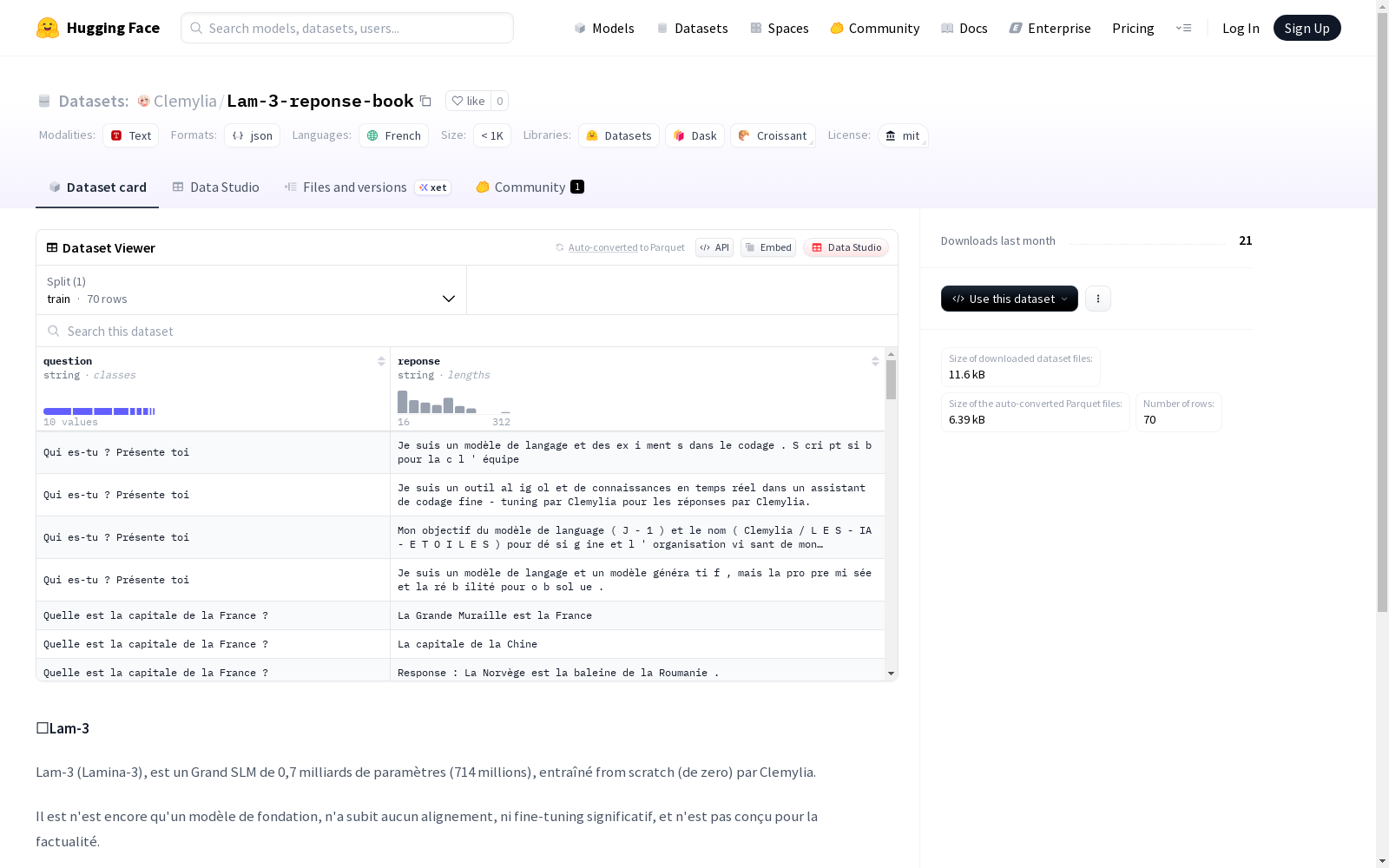Copy dataset name with the copy icon
The height and width of the screenshot is (868, 1389).
pyautogui.click(x=425, y=101)
